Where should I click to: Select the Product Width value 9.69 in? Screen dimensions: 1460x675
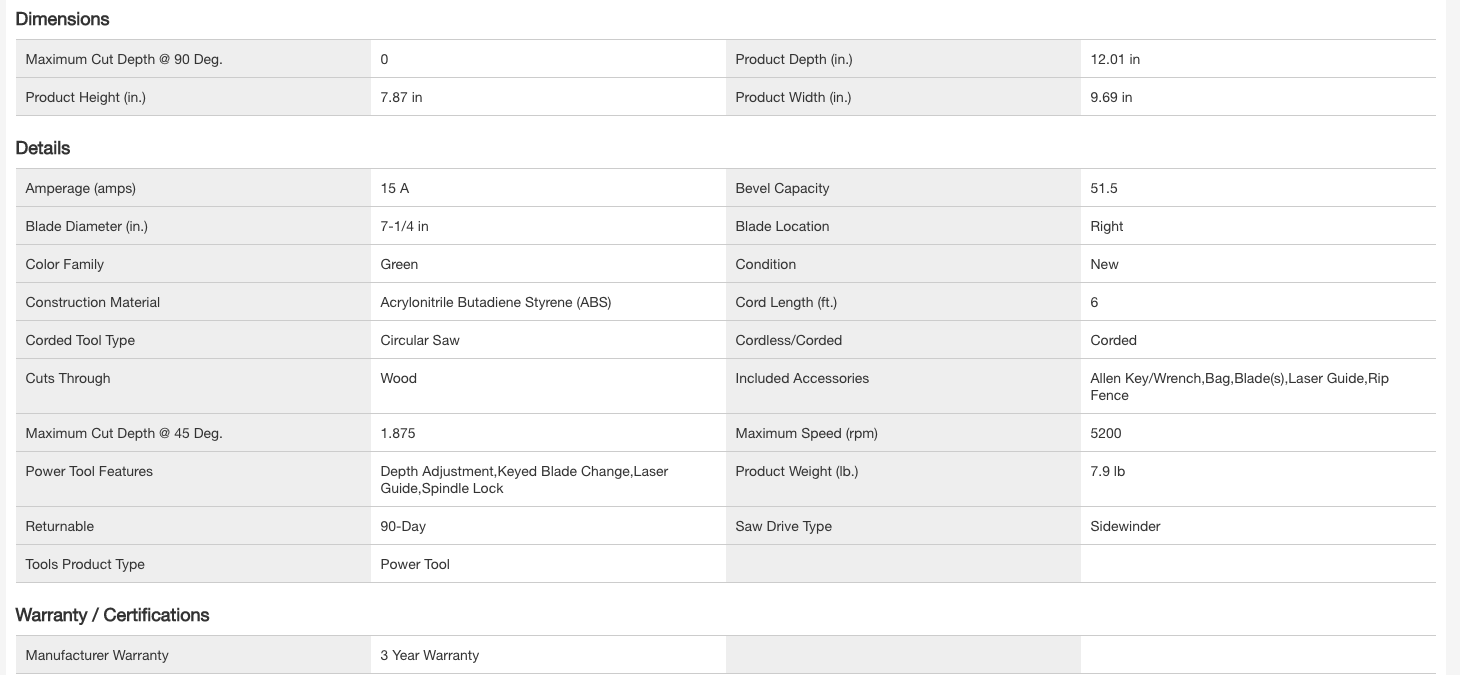pos(1111,97)
